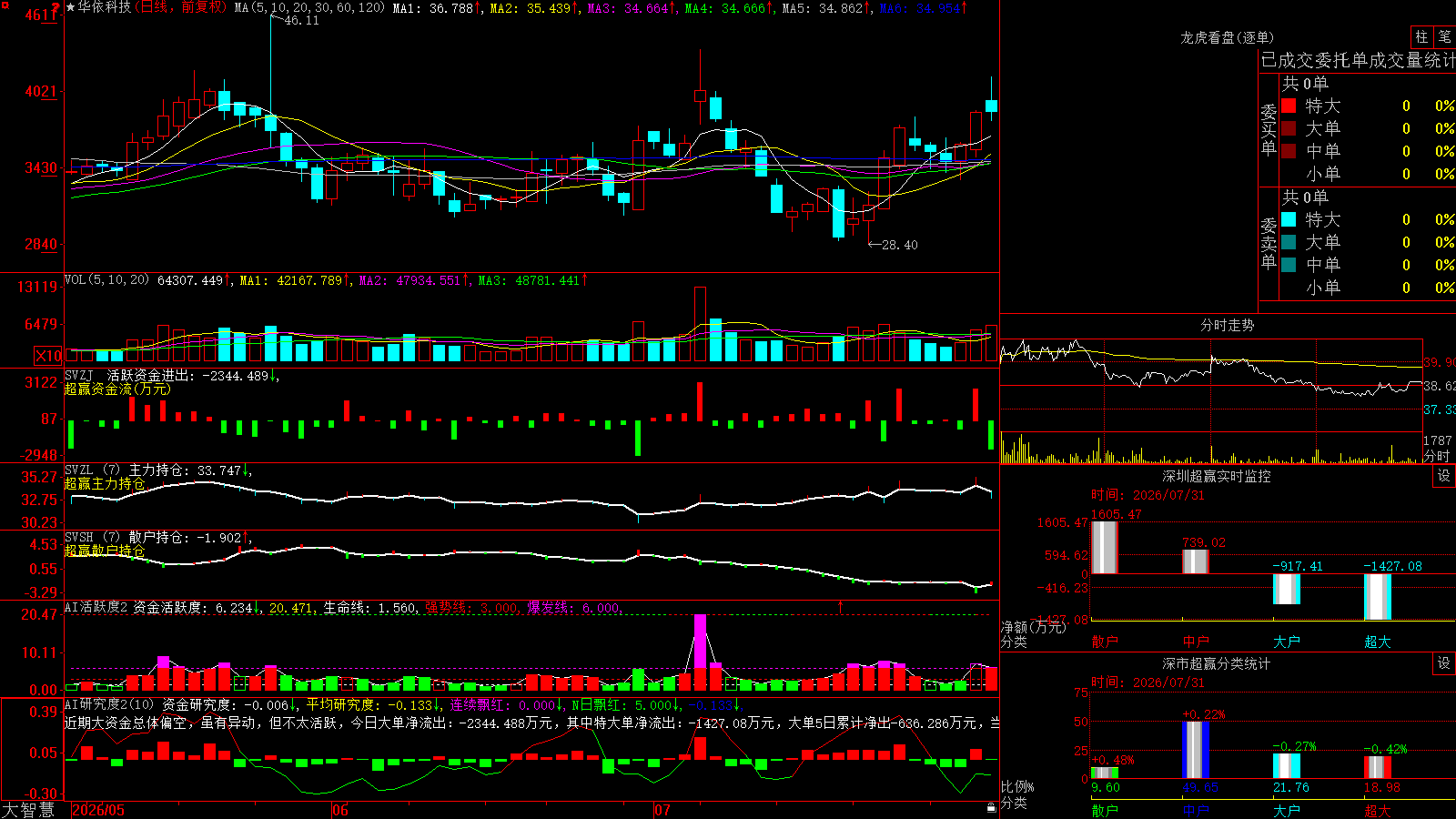Click the 时间: 2026/07/31 in 深市超赢分类统计
1456x819 pixels.
coord(1148,682)
